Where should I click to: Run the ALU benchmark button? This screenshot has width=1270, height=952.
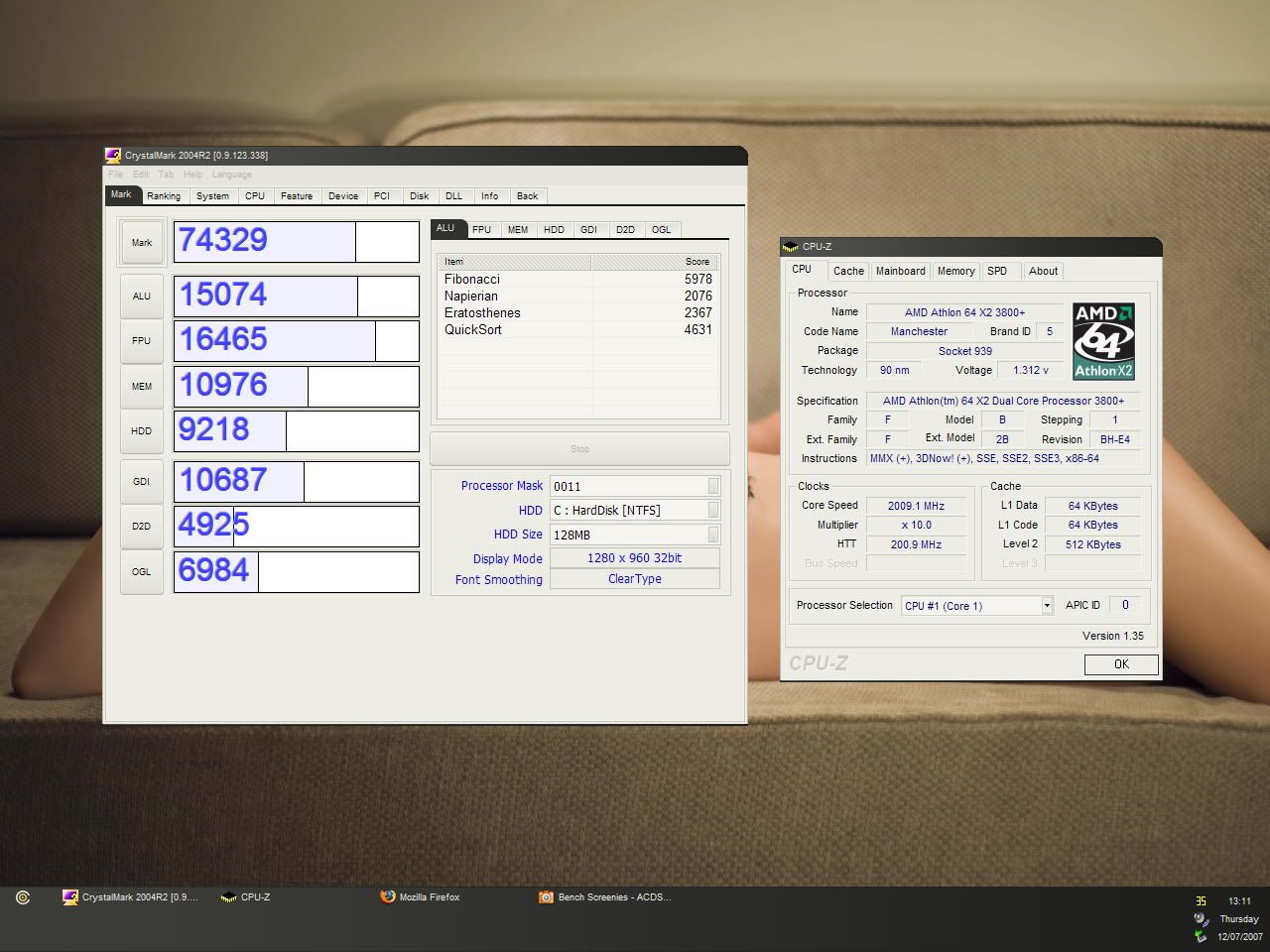[x=142, y=296]
